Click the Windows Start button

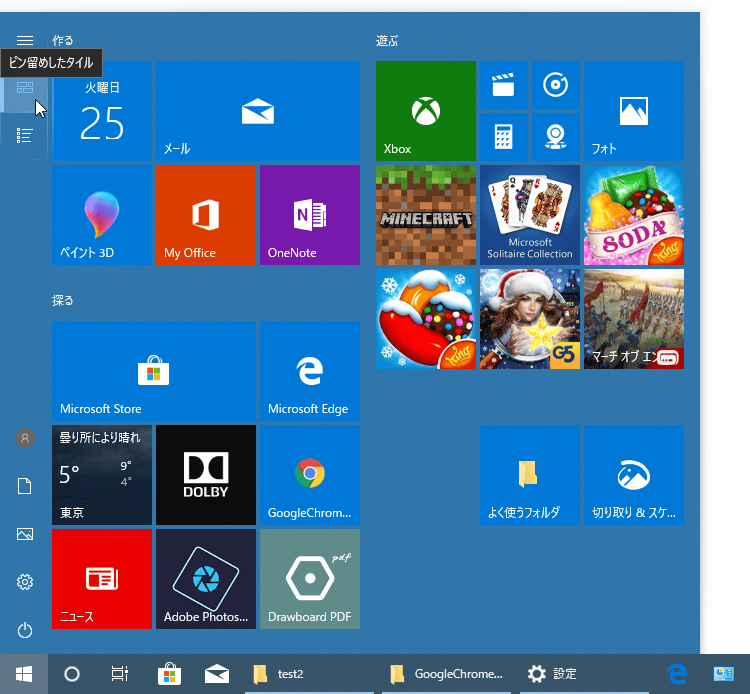point(24,674)
